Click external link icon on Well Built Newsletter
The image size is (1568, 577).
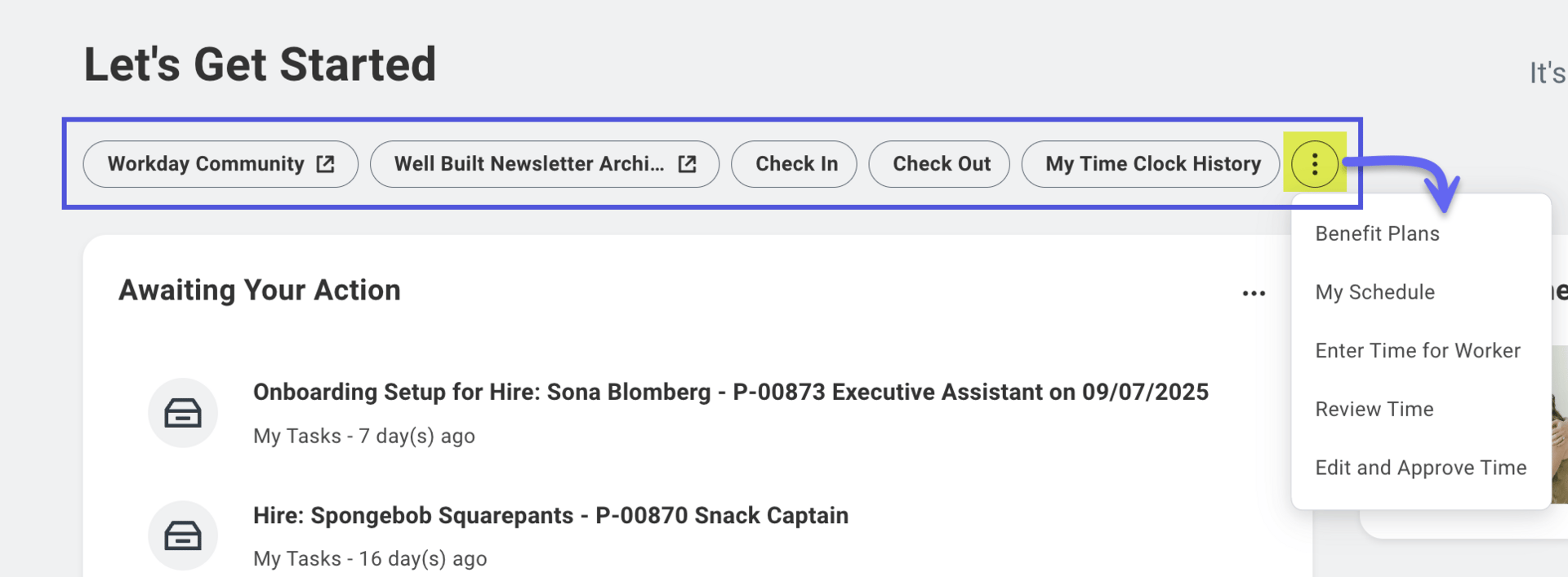point(688,164)
